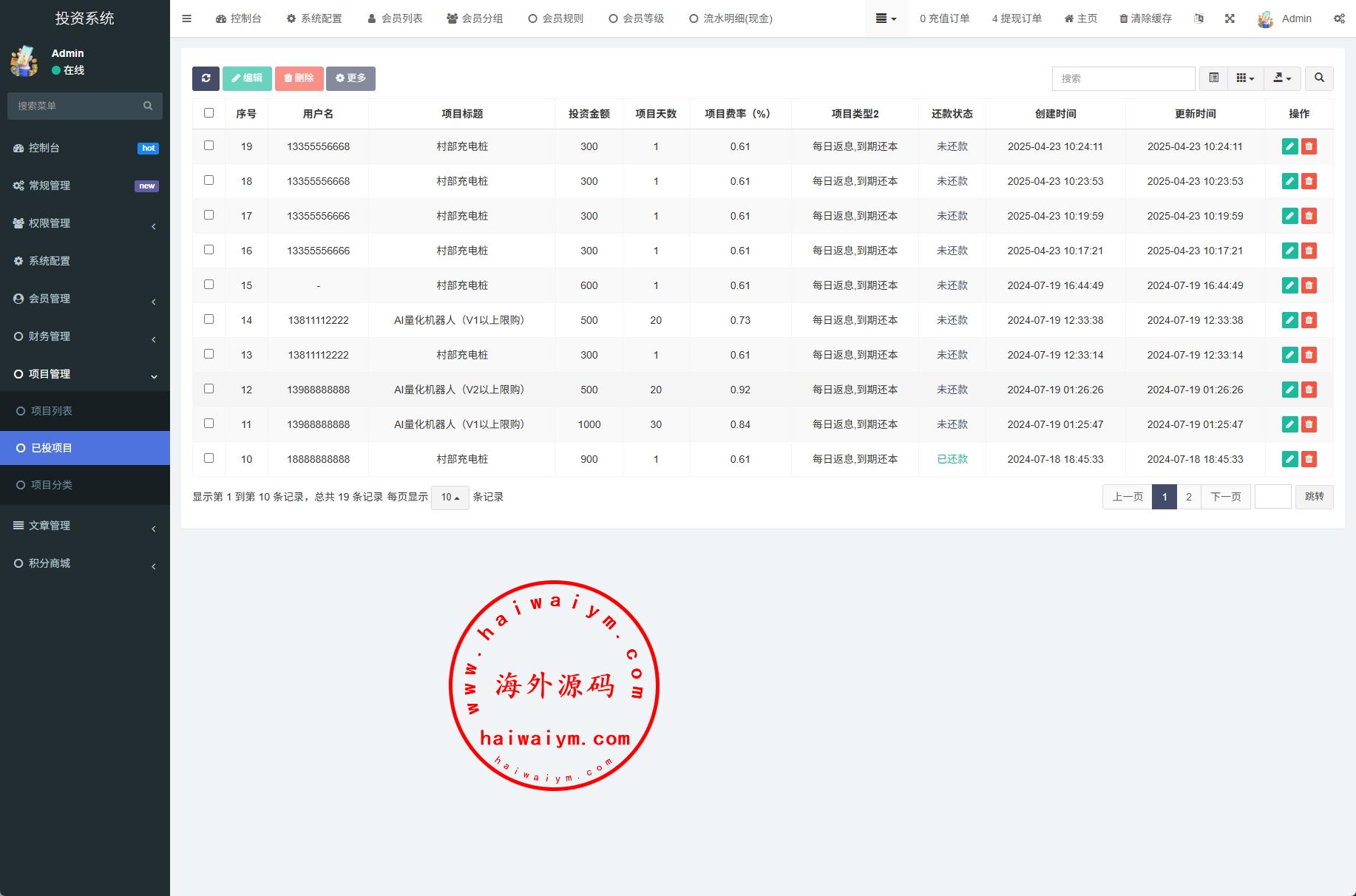The image size is (1356, 896).
Task: Click the red delete icon for record 10
Action: [x=1309, y=459]
